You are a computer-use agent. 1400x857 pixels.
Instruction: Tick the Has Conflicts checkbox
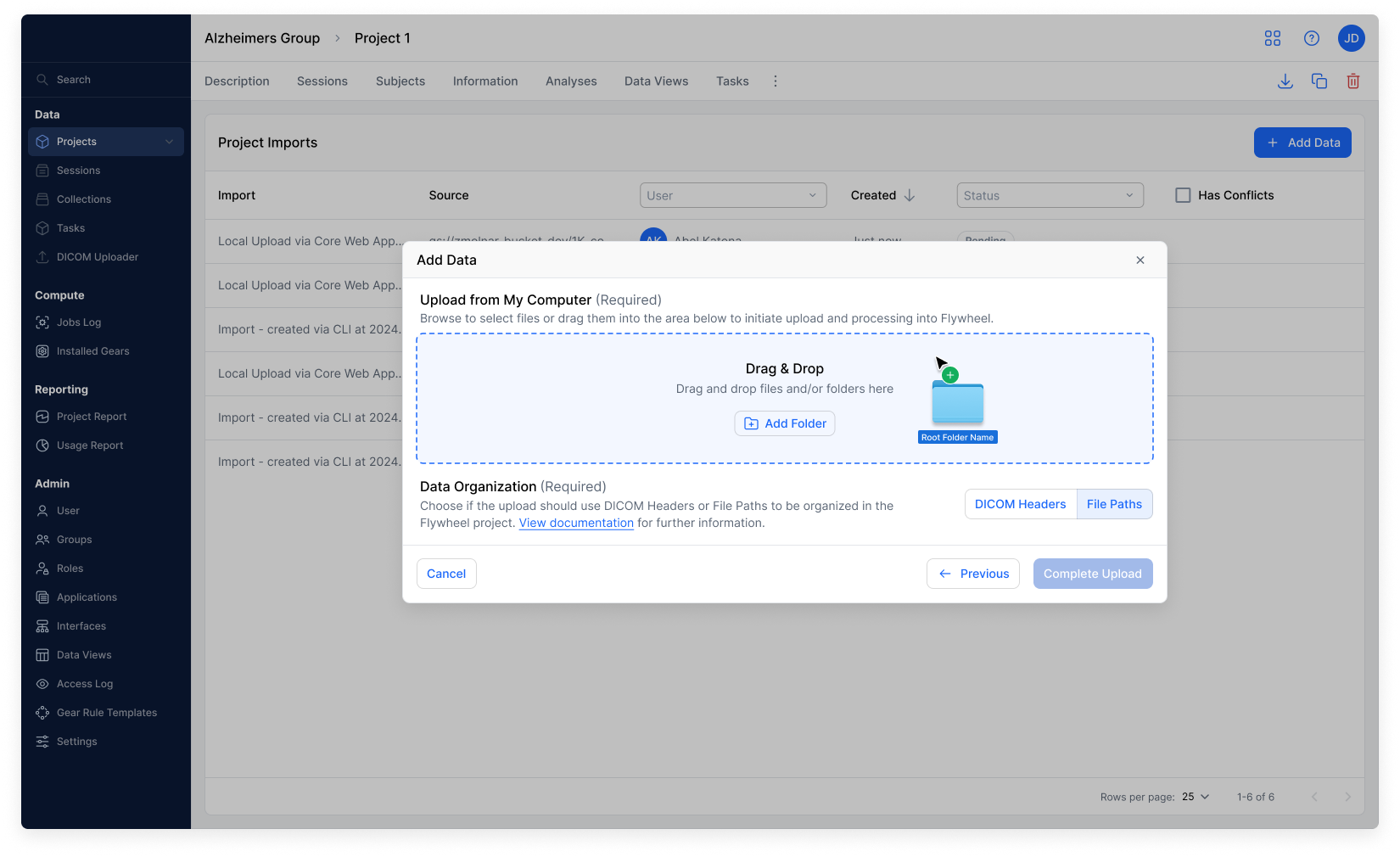[1183, 195]
